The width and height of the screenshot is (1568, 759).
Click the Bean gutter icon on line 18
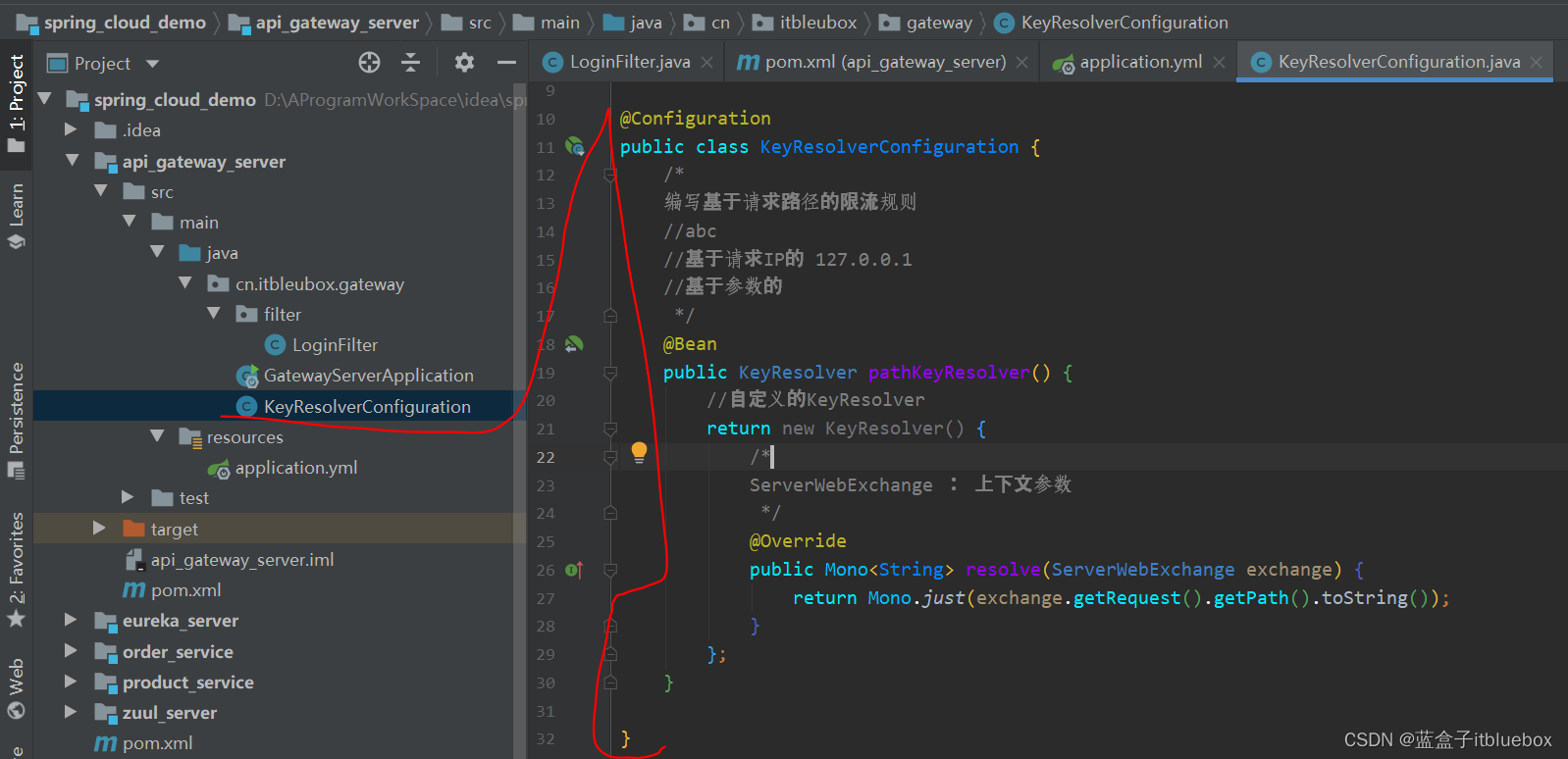pos(574,344)
